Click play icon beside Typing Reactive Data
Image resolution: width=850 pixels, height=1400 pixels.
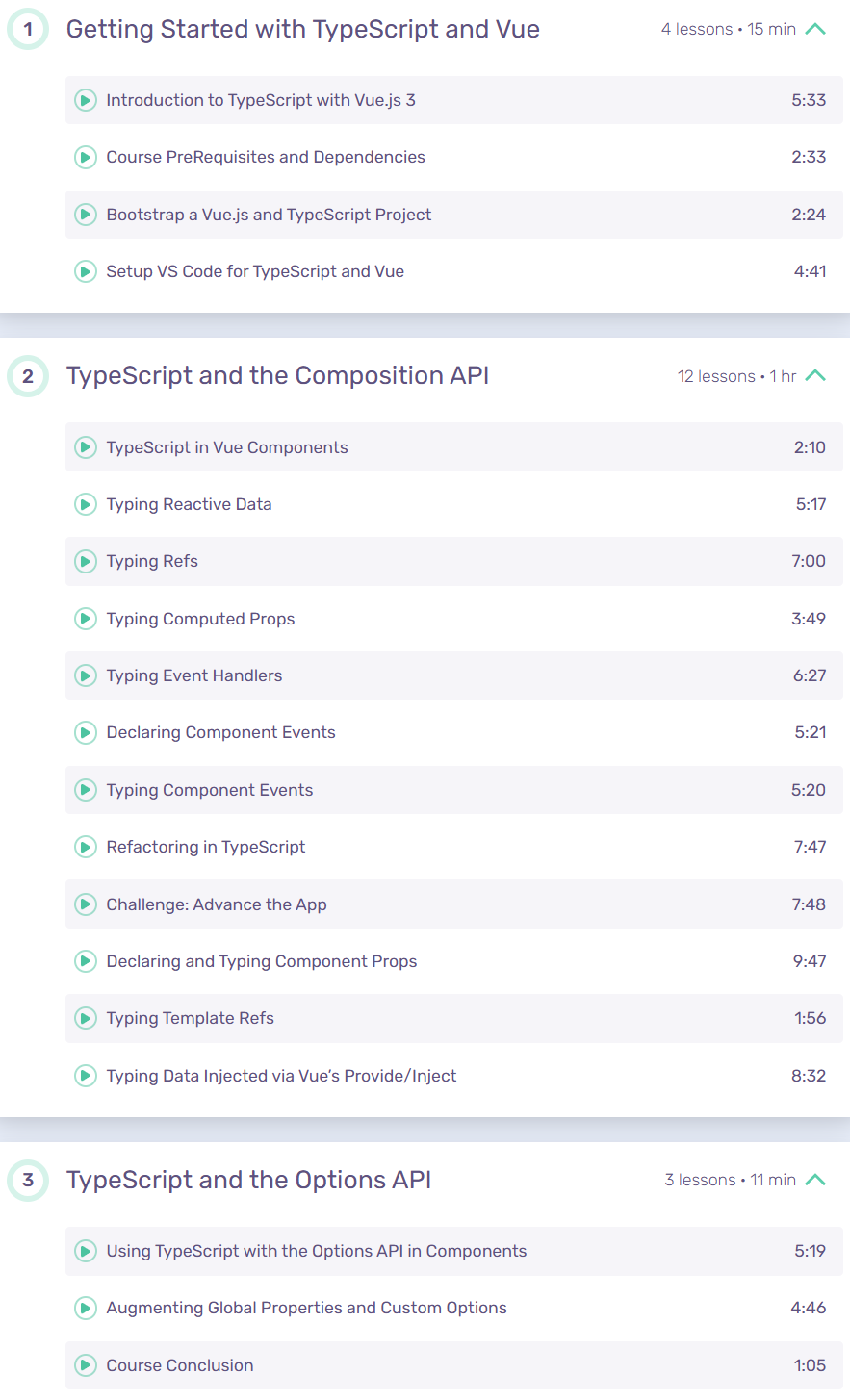(86, 504)
